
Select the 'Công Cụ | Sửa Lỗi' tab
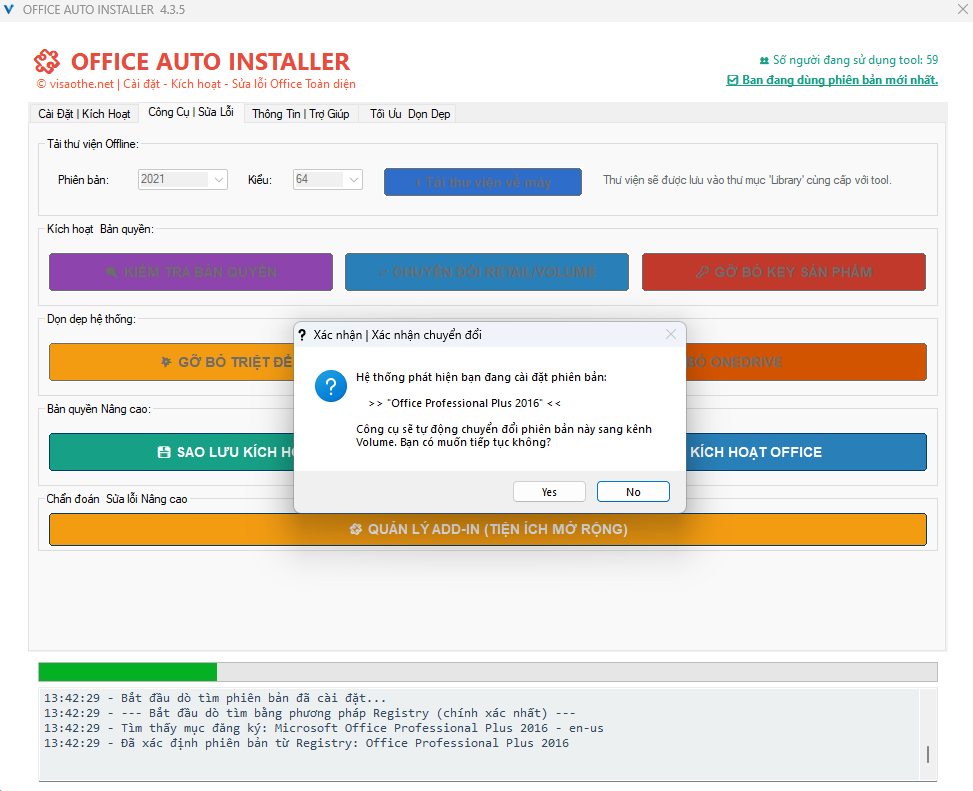coord(191,112)
